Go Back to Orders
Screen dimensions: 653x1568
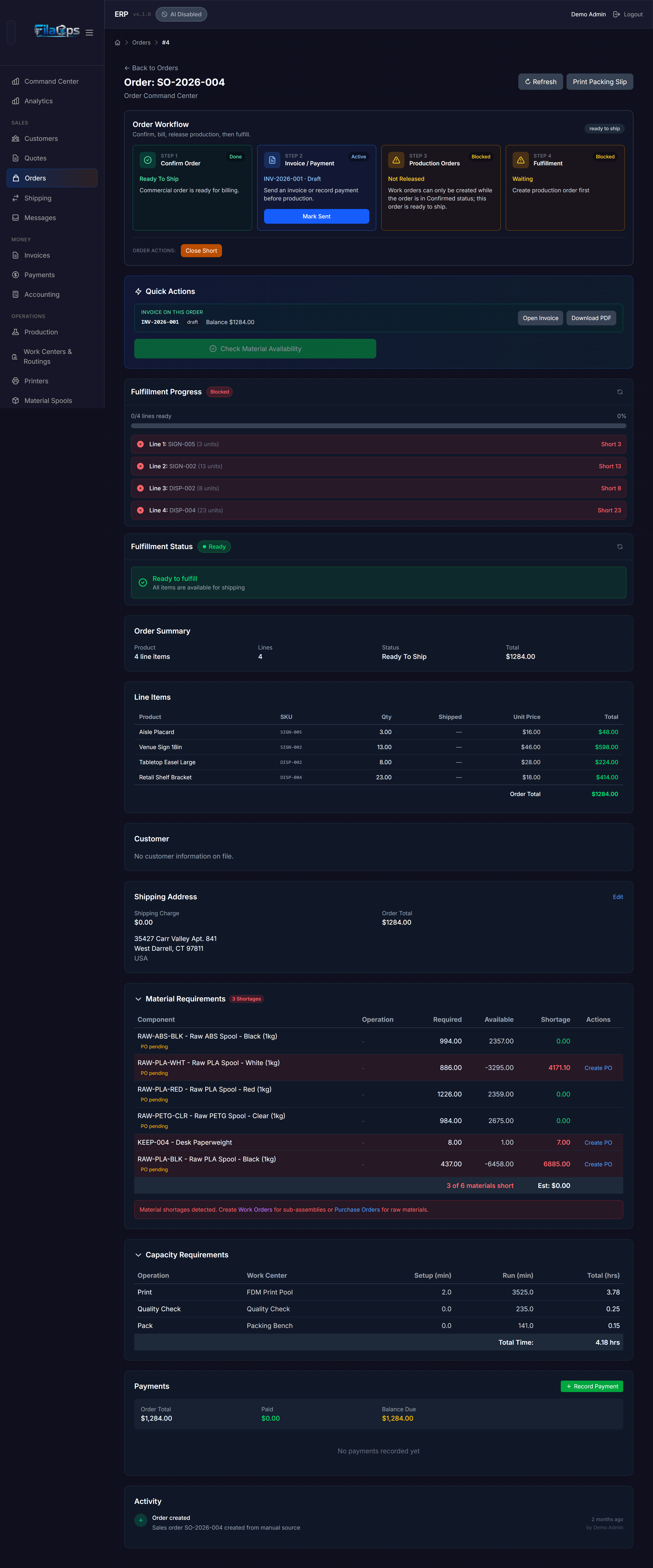(x=151, y=68)
